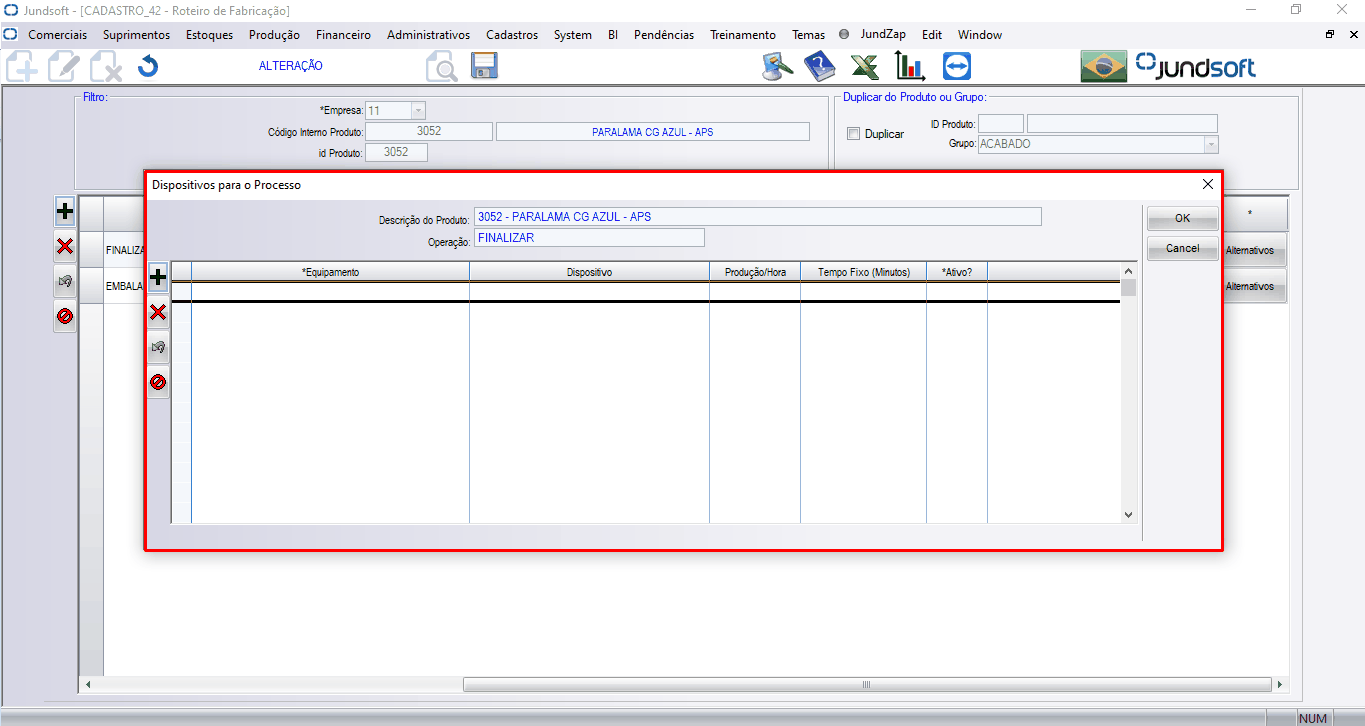Viewport: 1365px width, 726px height.
Task: Delete a device row with the dialog red X icon
Action: (x=158, y=313)
